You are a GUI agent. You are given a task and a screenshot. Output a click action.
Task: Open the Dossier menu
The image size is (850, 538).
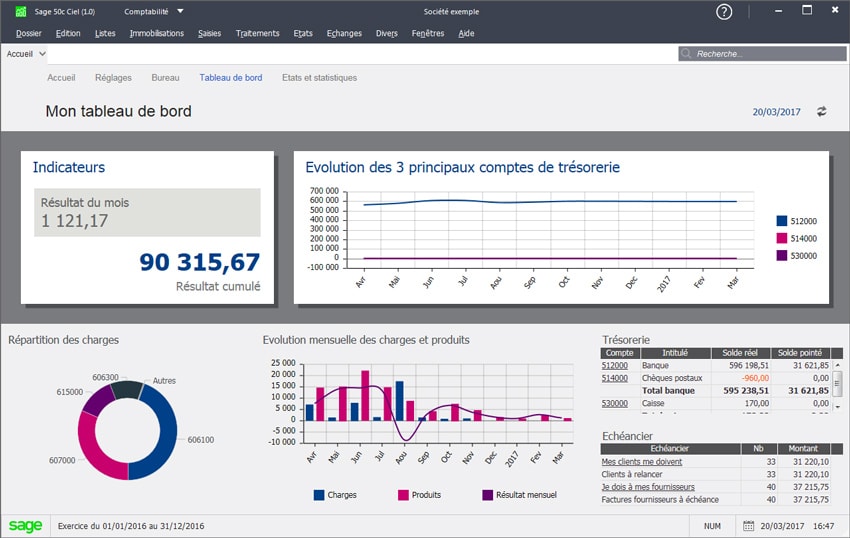(29, 33)
